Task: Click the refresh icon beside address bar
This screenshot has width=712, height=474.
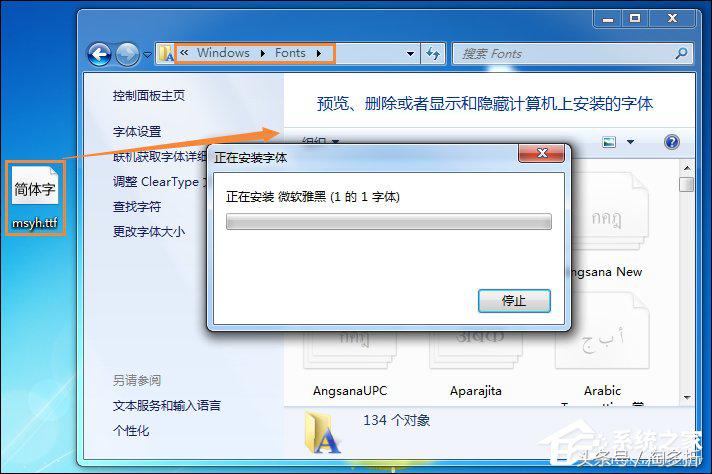Action: [x=433, y=54]
